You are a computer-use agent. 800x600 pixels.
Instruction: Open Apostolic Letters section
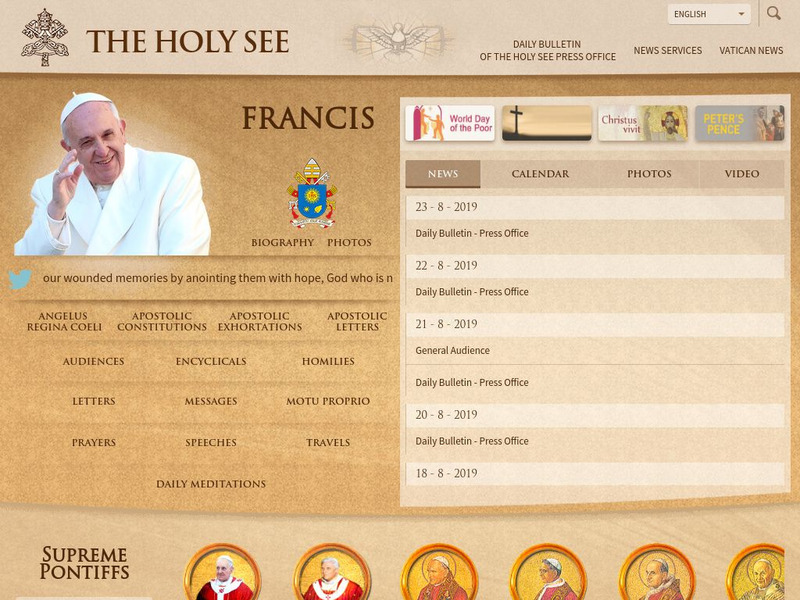(357, 321)
